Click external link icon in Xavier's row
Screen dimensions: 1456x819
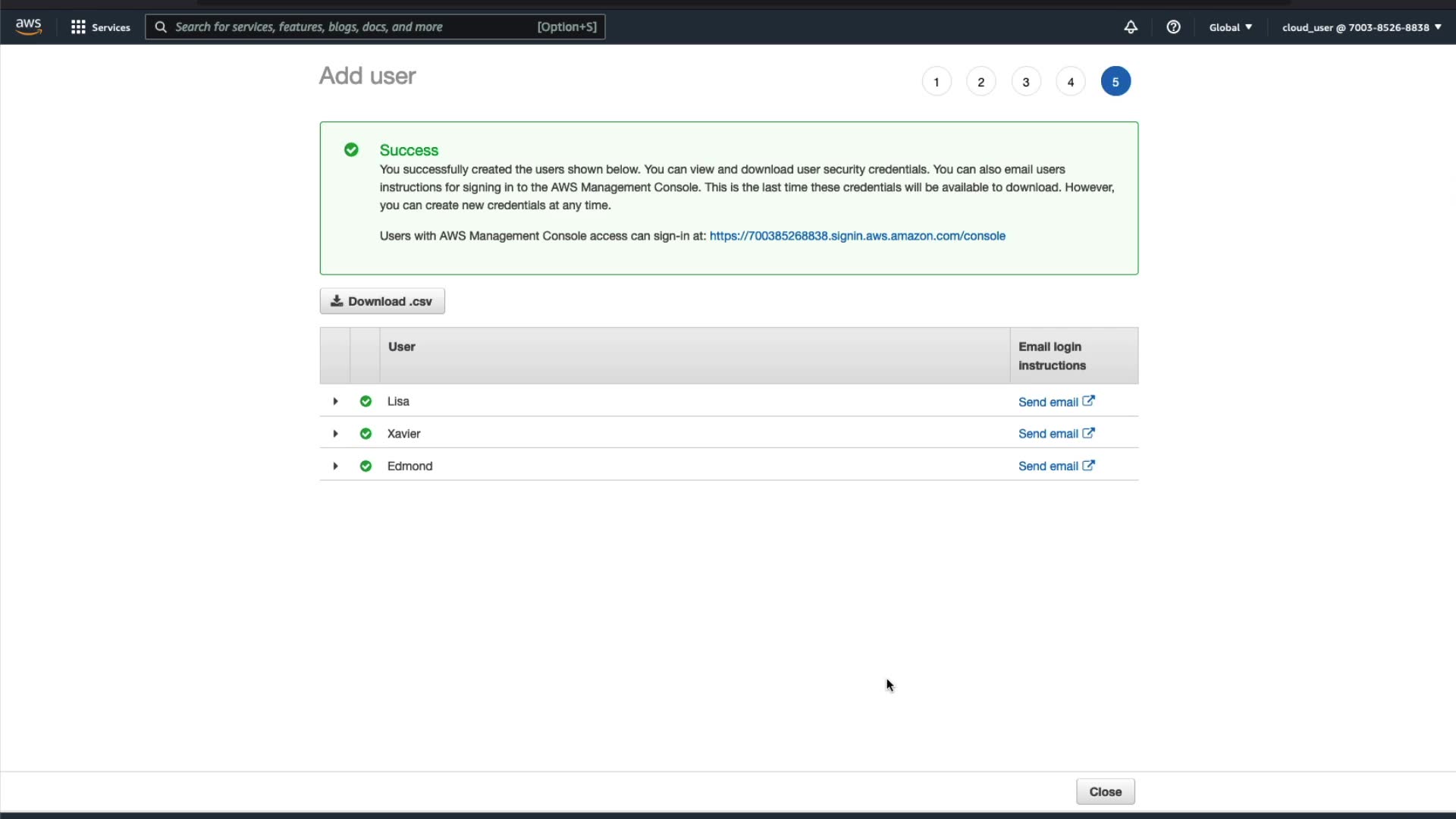[x=1088, y=433]
